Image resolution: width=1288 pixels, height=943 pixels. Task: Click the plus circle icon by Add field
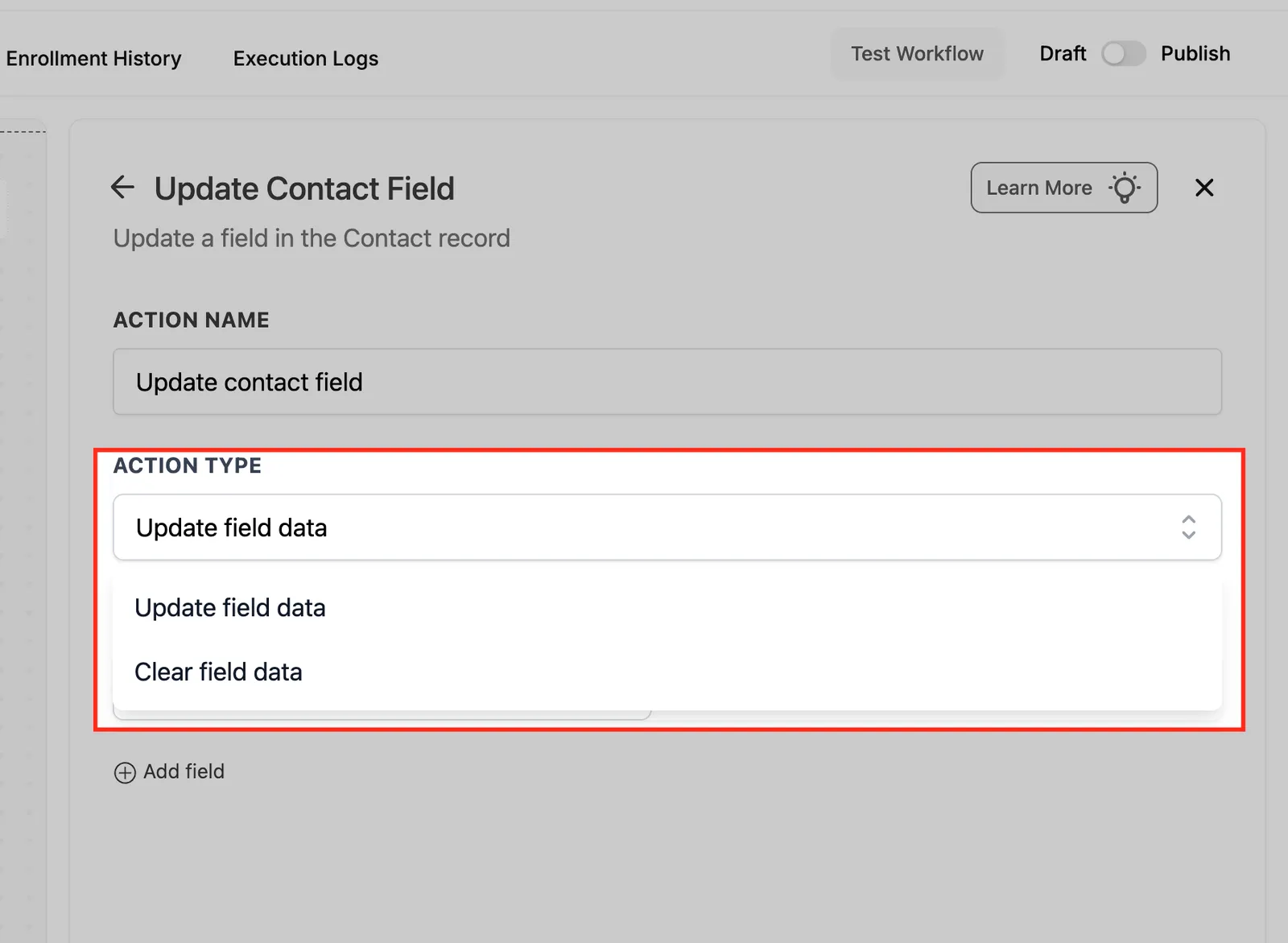(125, 772)
